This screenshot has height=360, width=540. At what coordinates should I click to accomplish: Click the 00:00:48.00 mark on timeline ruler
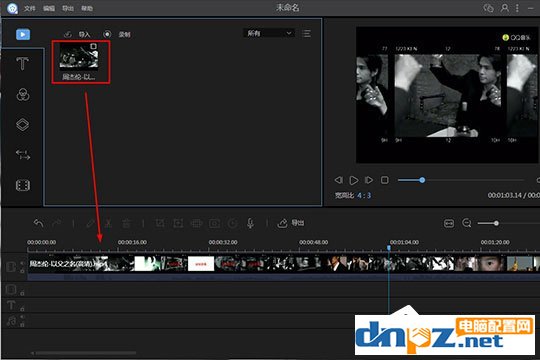point(313,242)
